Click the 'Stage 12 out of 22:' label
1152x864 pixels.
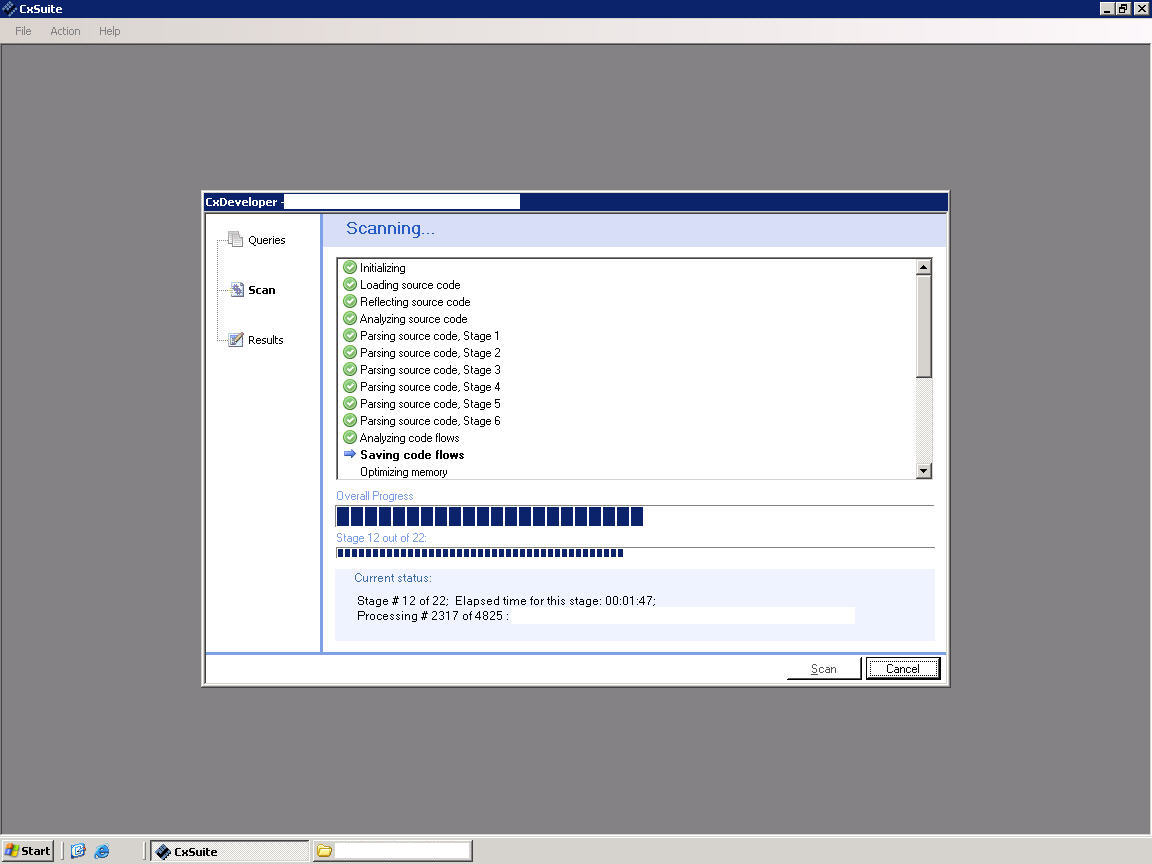point(381,538)
